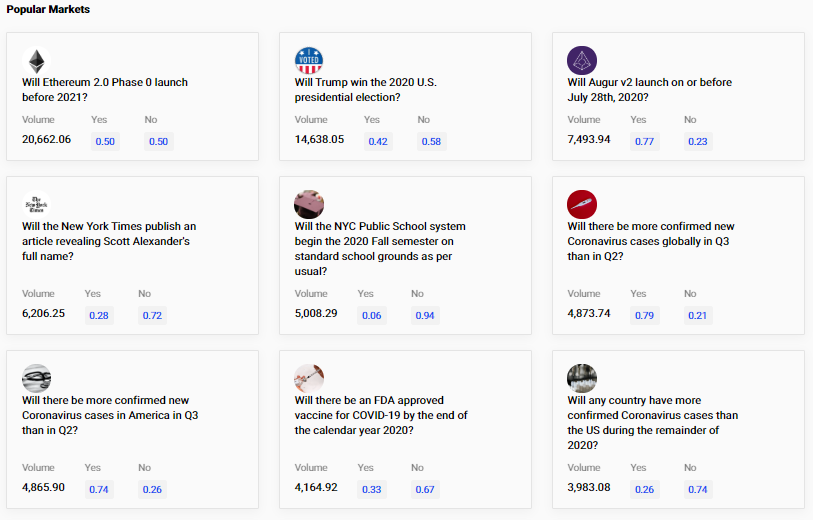Click the New York Times logo icon
Screen dimensions: 813x520
click(x=36, y=204)
